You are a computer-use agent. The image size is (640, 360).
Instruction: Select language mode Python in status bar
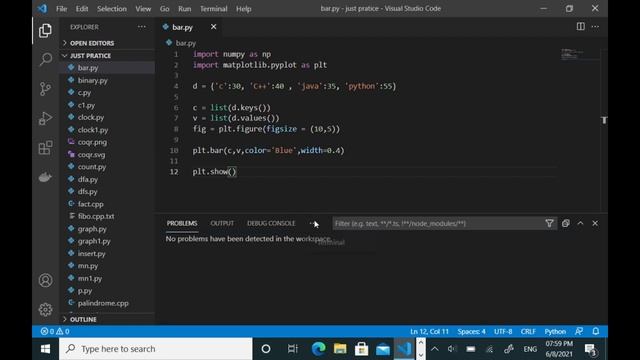click(555, 331)
